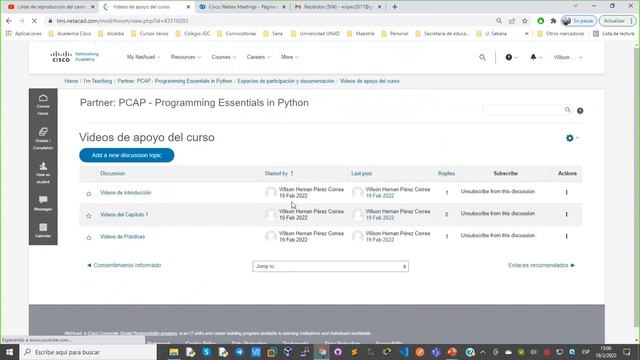Unsubscribe from Videos de Prácticas discussion
The height and width of the screenshot is (360, 640).
(x=498, y=236)
